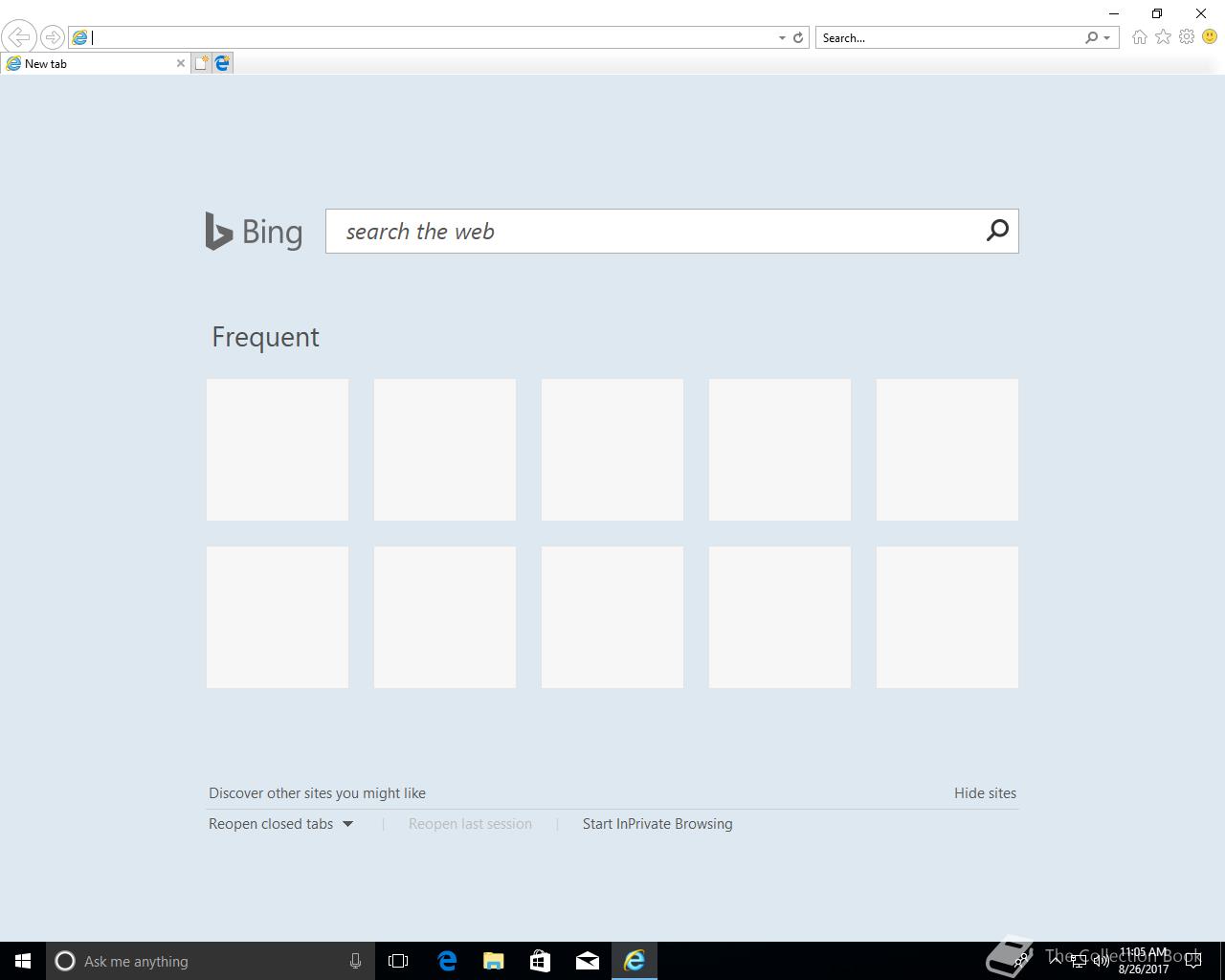
Task: Click Reopen last session link
Action: click(470, 824)
